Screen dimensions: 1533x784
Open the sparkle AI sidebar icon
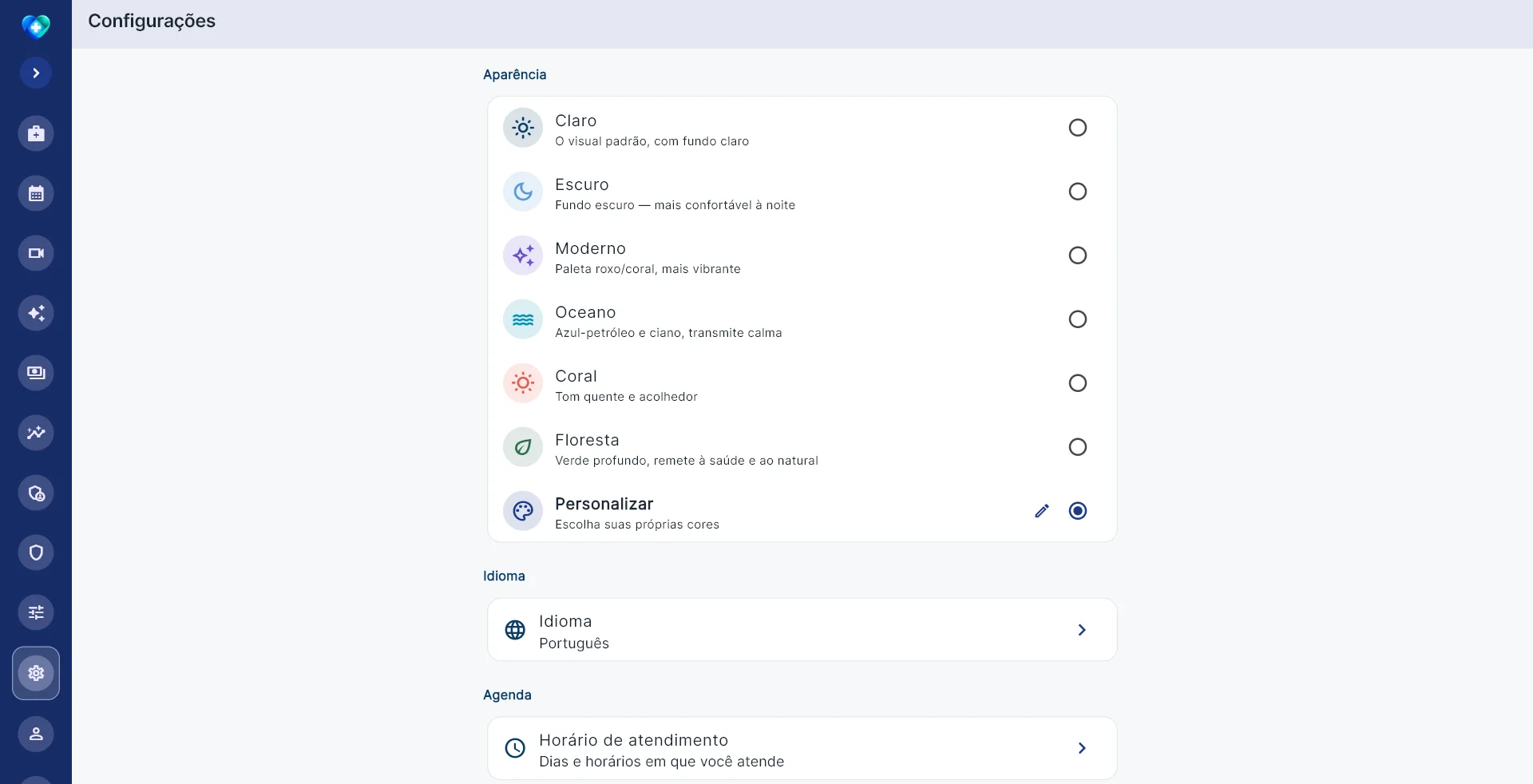36,313
